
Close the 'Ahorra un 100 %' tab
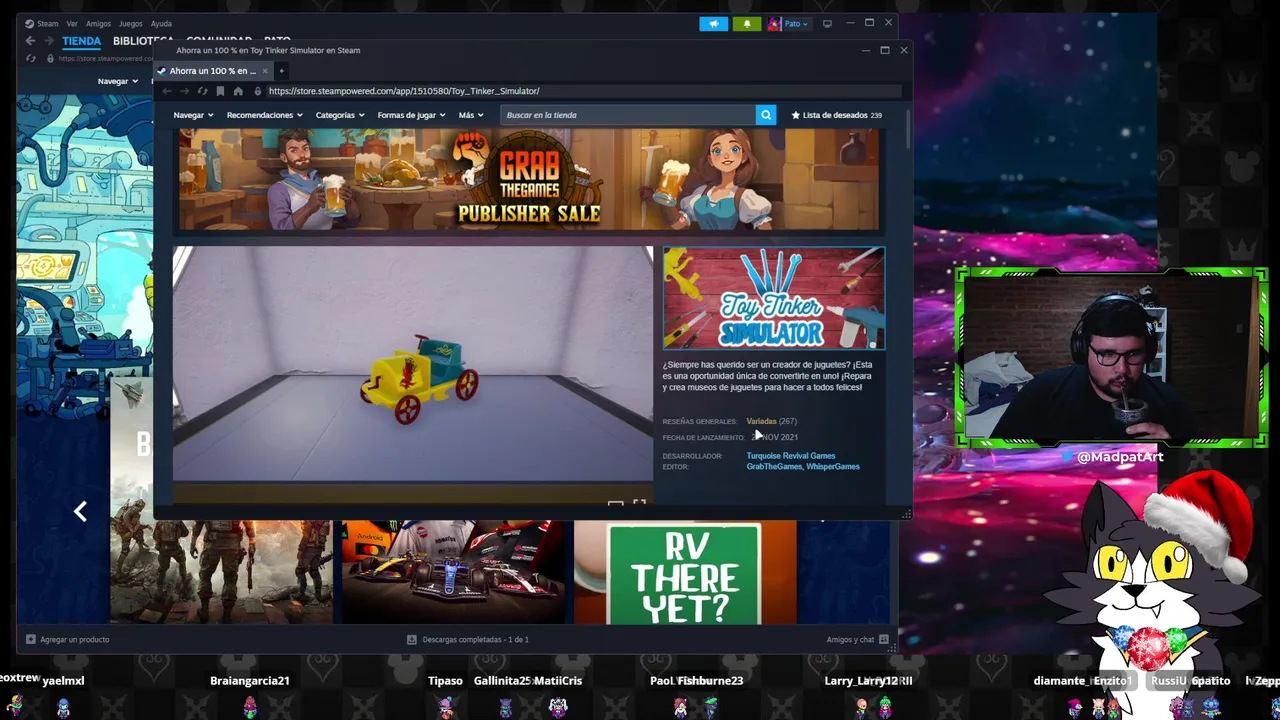coord(265,71)
